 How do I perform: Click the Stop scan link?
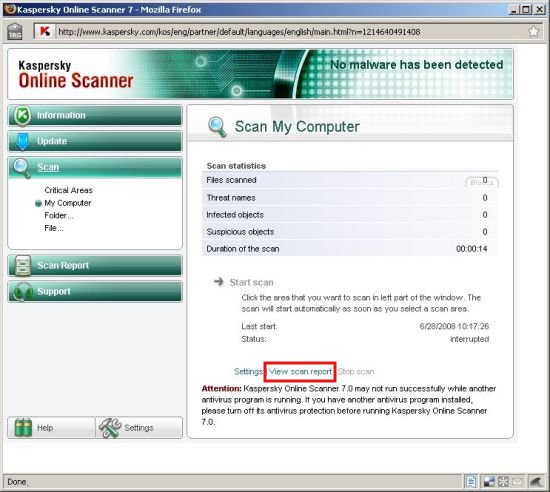(356, 371)
